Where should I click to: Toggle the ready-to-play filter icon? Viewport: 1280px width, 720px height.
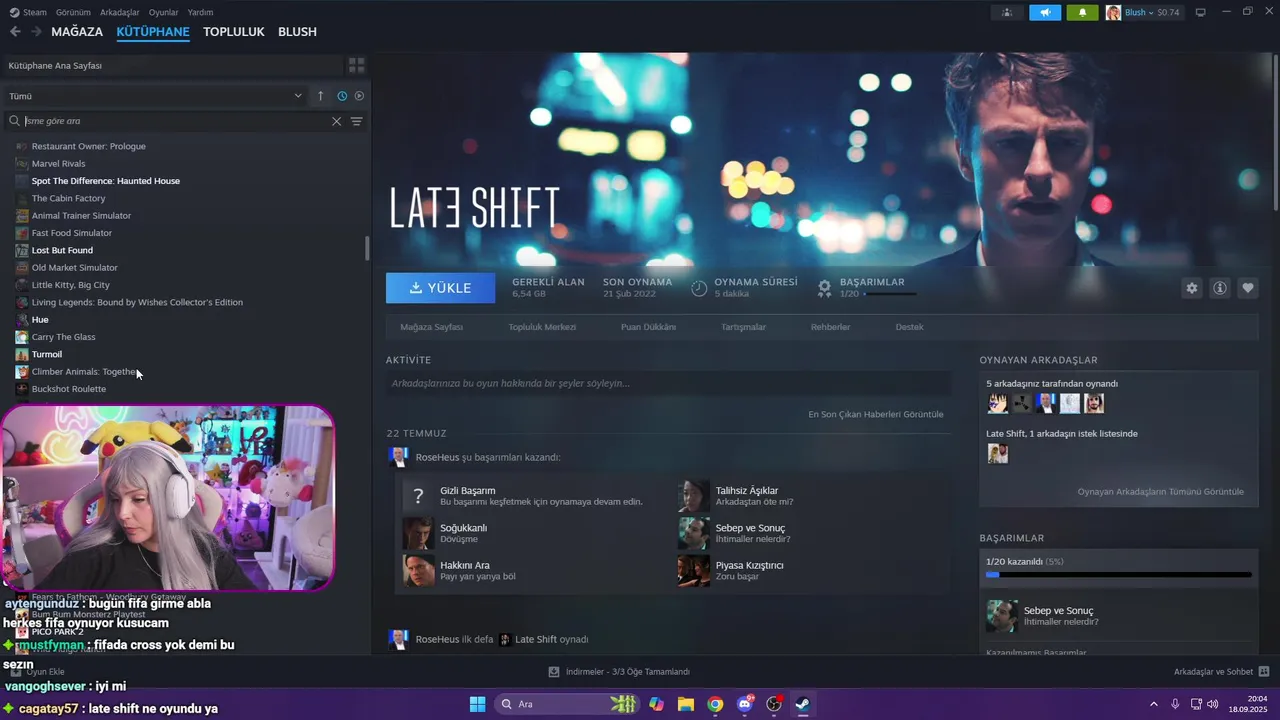359,96
